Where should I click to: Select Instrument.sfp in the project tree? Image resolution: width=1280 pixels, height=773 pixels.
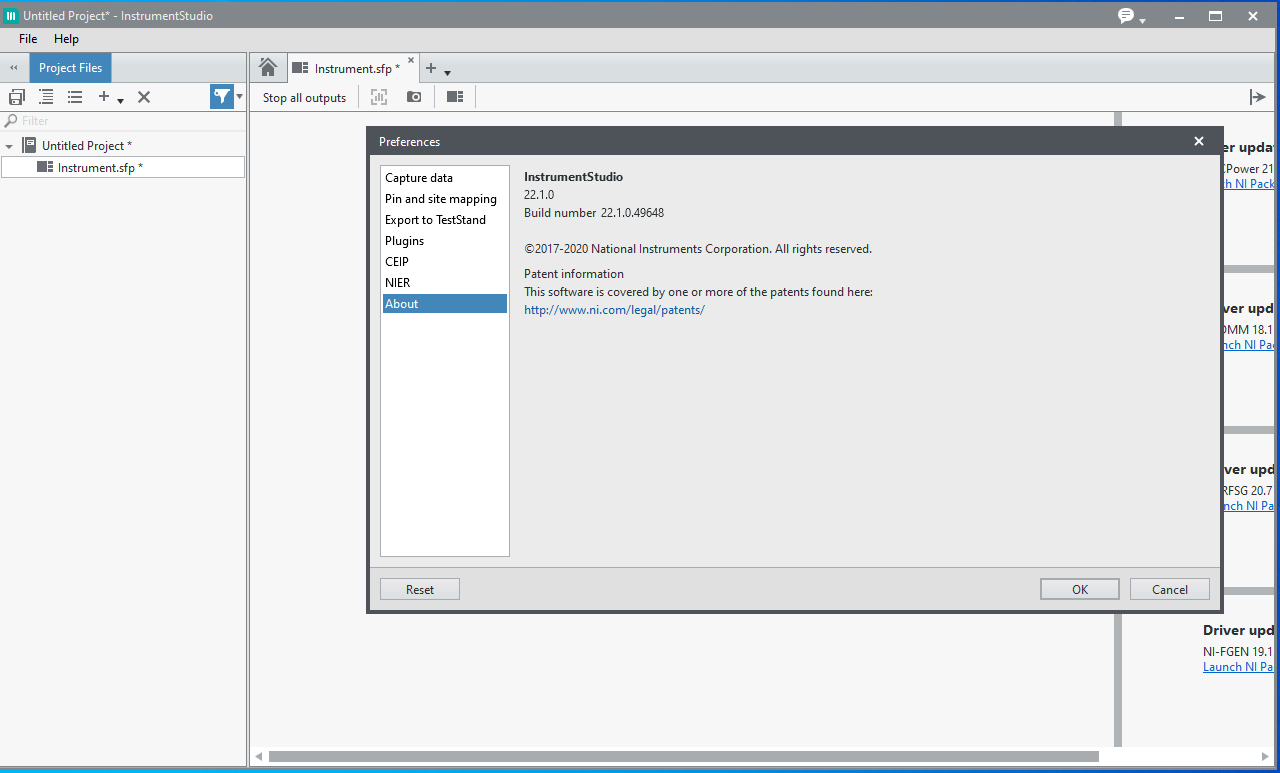pyautogui.click(x=100, y=167)
